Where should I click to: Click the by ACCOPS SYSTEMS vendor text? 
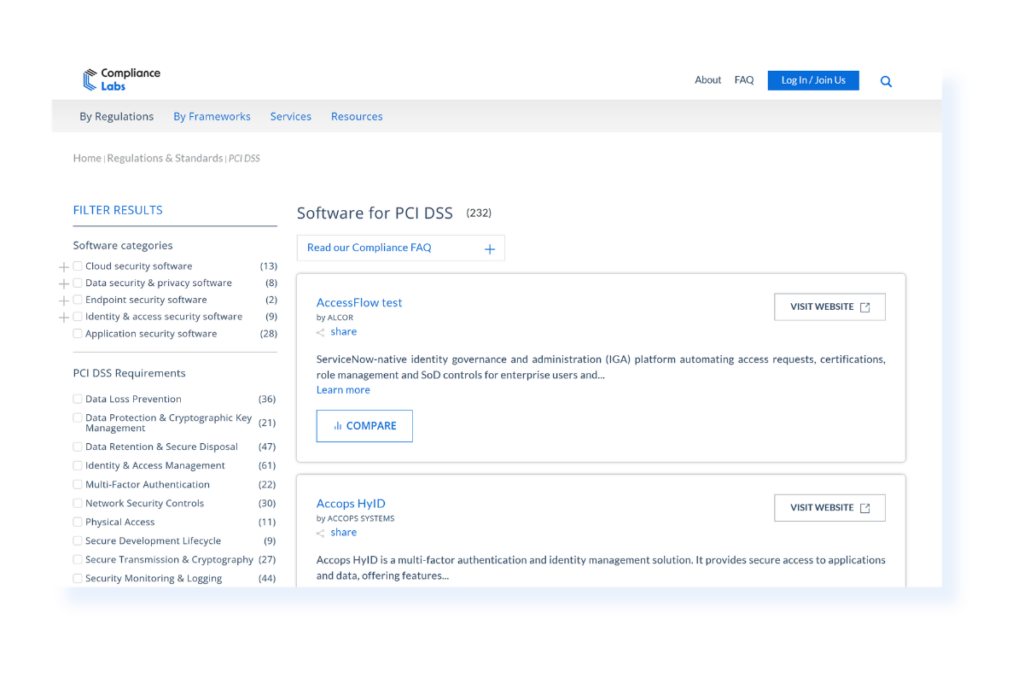pos(355,518)
